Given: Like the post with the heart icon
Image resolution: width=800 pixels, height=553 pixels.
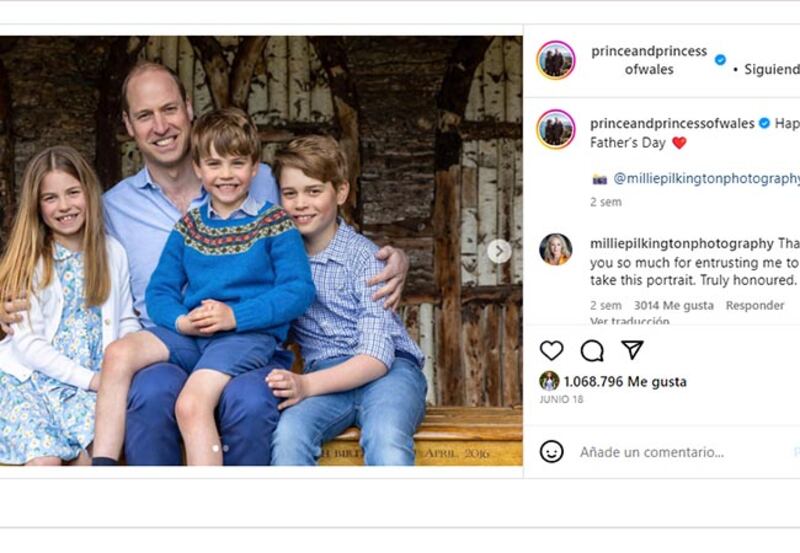Looking at the screenshot, I should (x=551, y=351).
